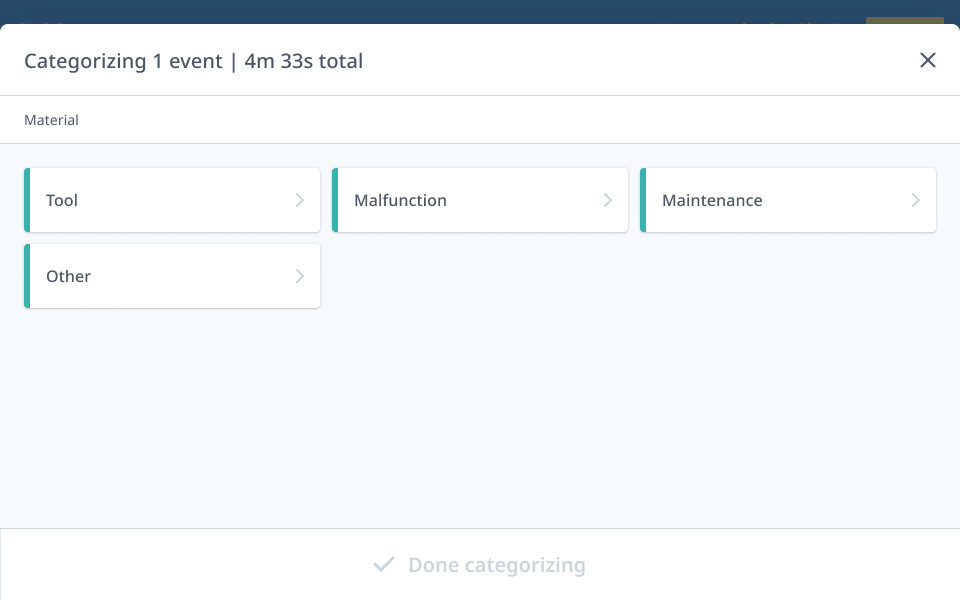Click the dialog title Categorizing 1 event
Viewport: 960px width, 600px height.
pyautogui.click(x=123, y=61)
